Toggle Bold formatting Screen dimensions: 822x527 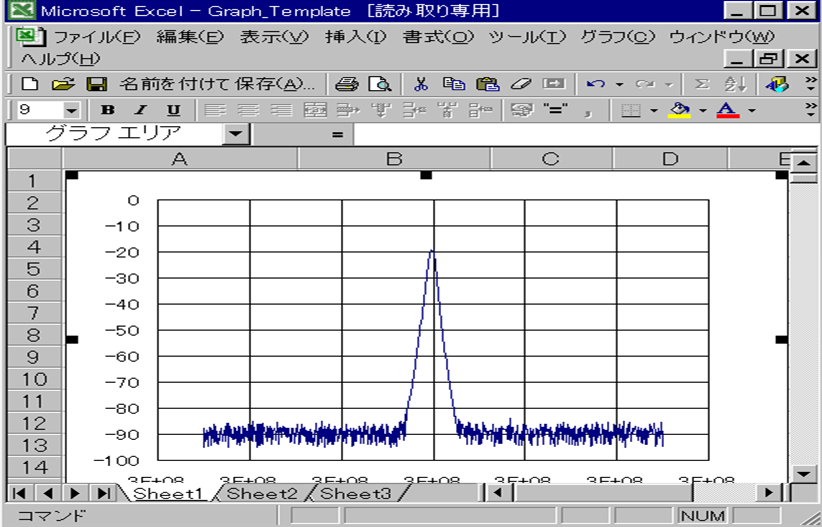108,110
